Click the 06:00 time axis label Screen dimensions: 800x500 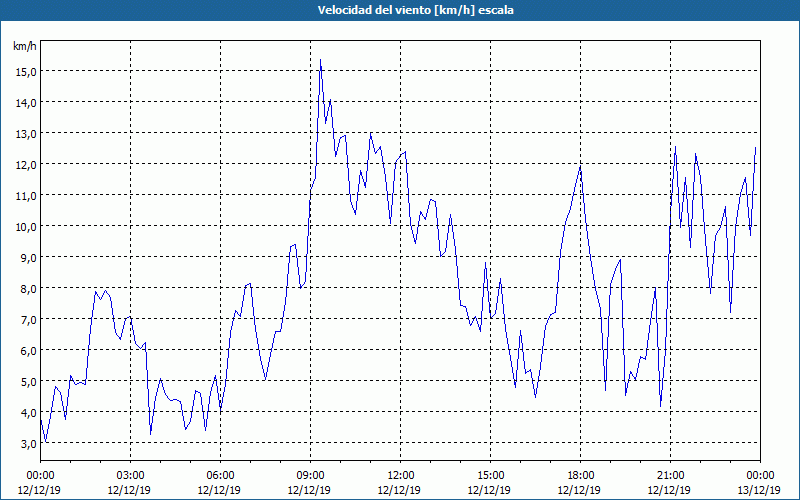pos(220,476)
